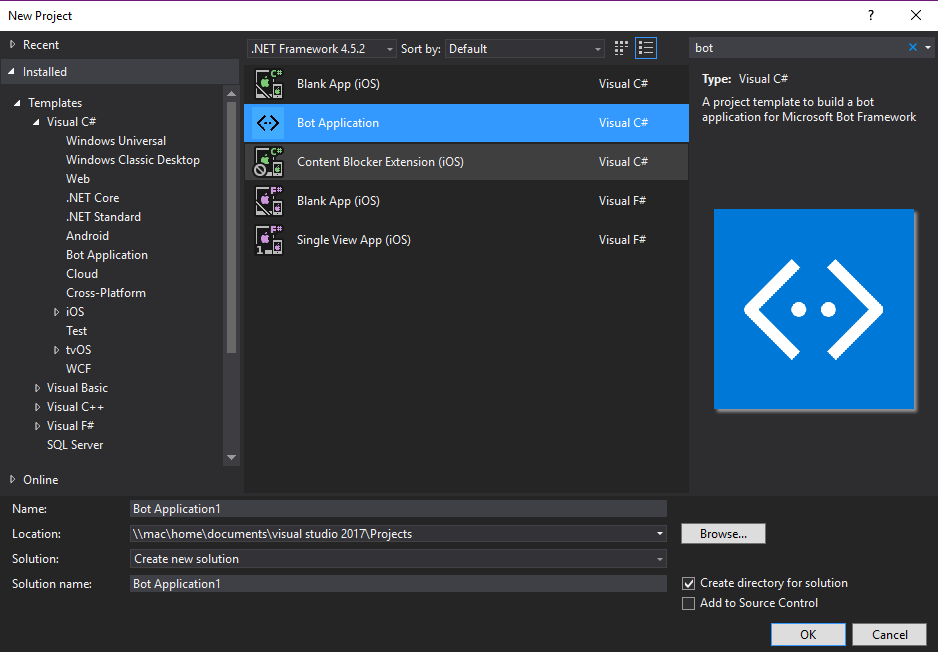Switch to medium icons list view
Viewport: 938px width, 652px height.
(x=646, y=48)
